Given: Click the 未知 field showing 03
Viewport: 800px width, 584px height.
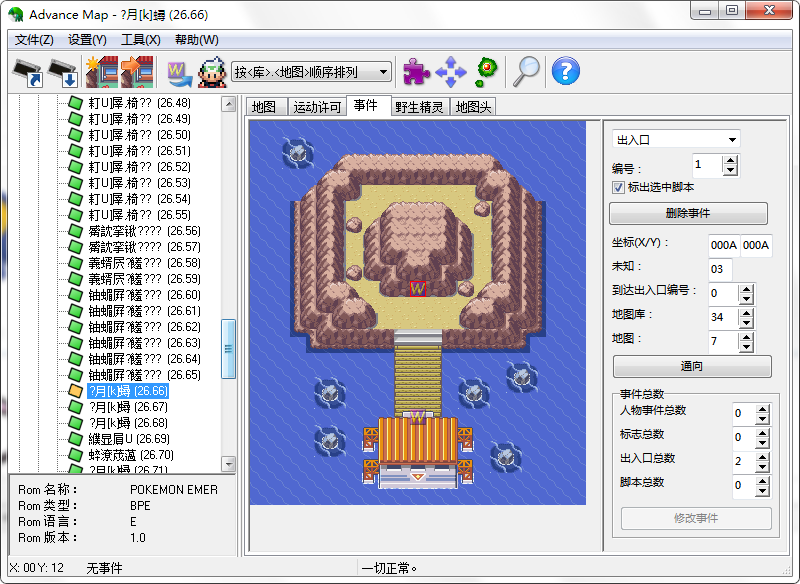Looking at the screenshot, I should click(720, 269).
